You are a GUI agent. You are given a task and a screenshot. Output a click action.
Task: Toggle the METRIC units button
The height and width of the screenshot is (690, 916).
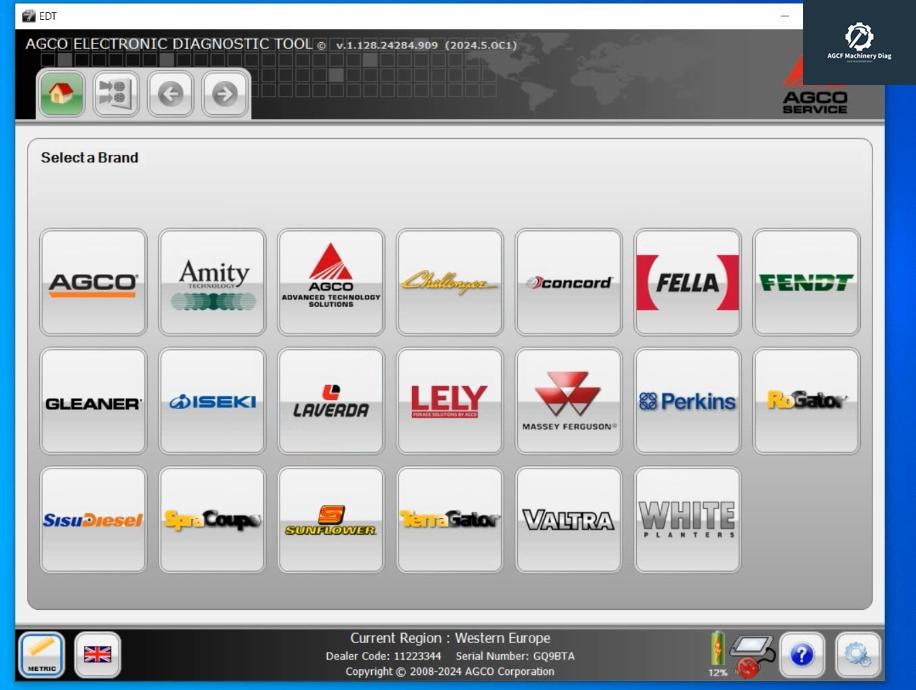click(x=42, y=655)
